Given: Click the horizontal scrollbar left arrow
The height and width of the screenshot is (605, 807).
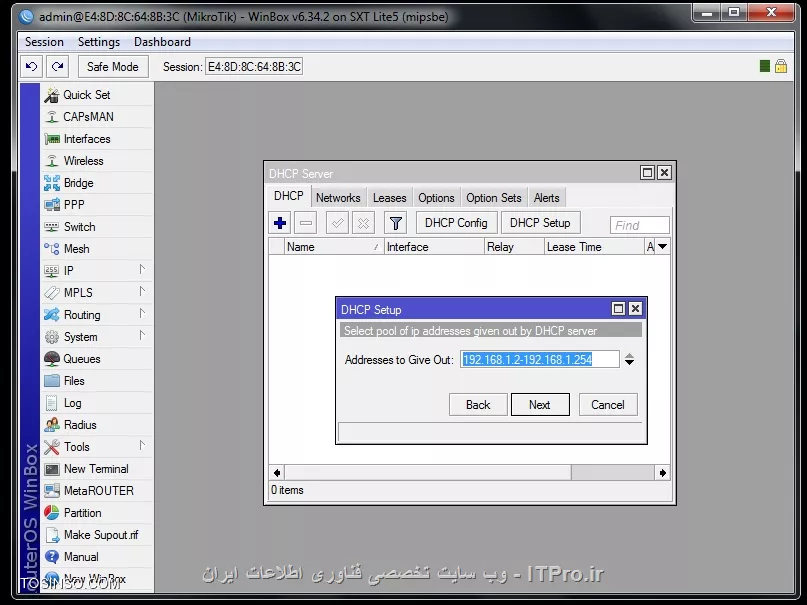Looking at the screenshot, I should pyautogui.click(x=277, y=473).
